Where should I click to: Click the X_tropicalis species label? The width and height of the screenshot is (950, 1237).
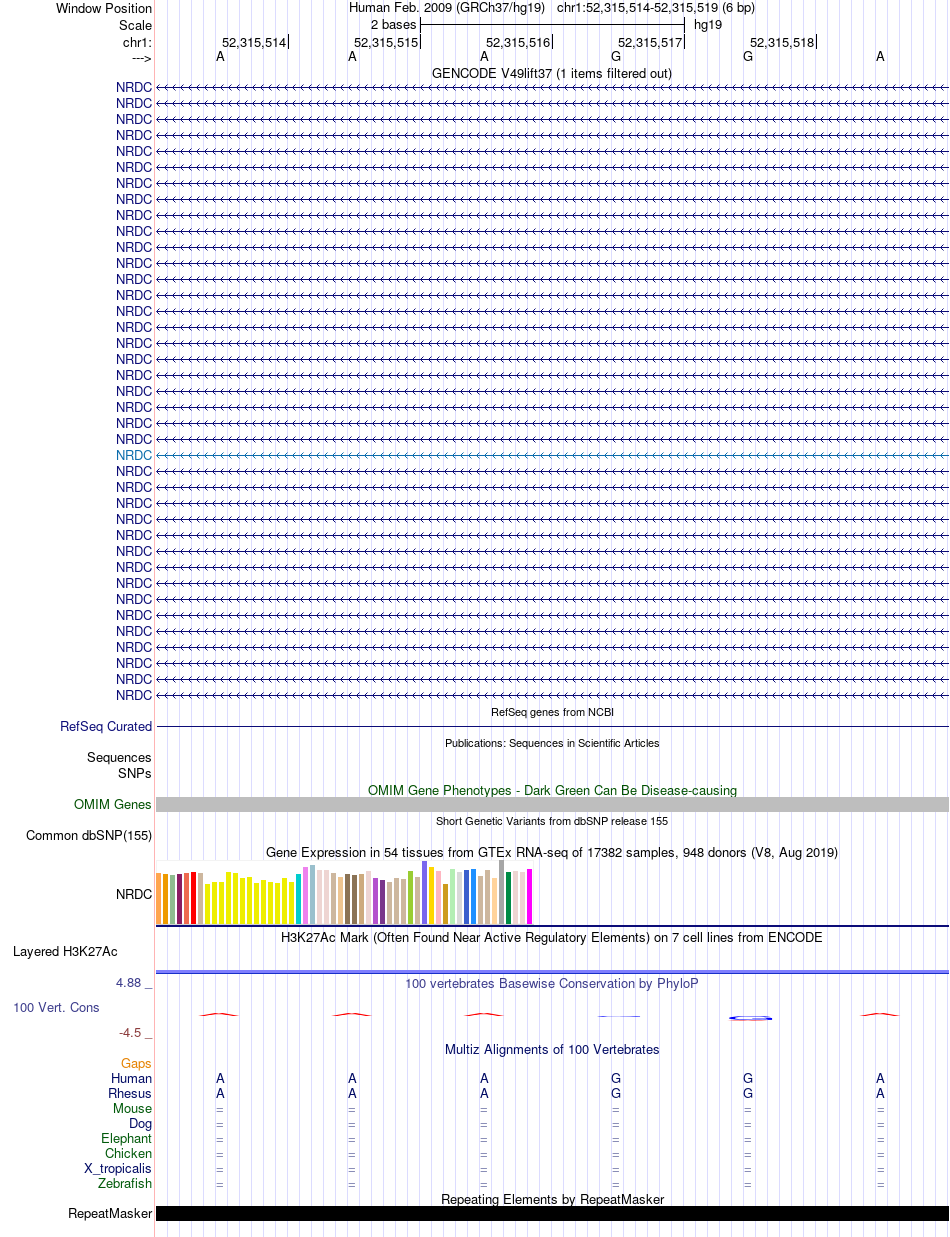118,1169
